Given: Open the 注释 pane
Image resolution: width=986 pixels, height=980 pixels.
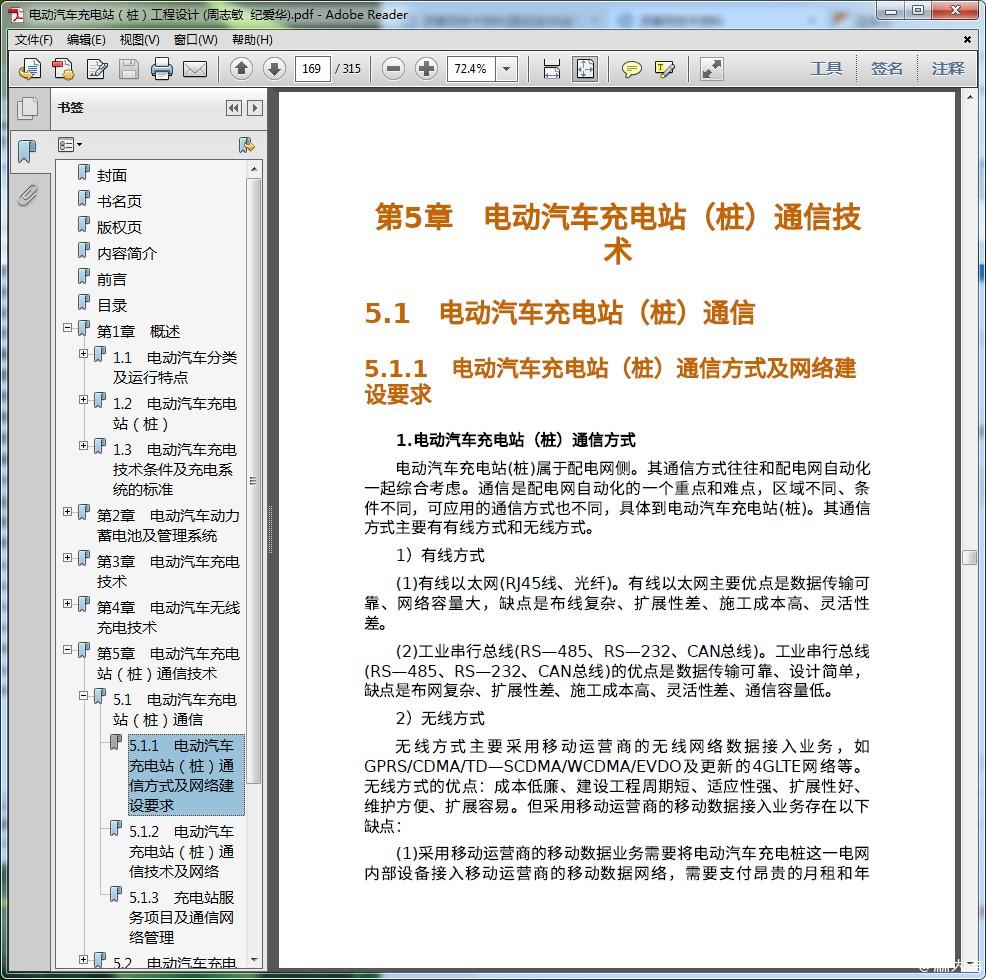Looking at the screenshot, I should 947,69.
